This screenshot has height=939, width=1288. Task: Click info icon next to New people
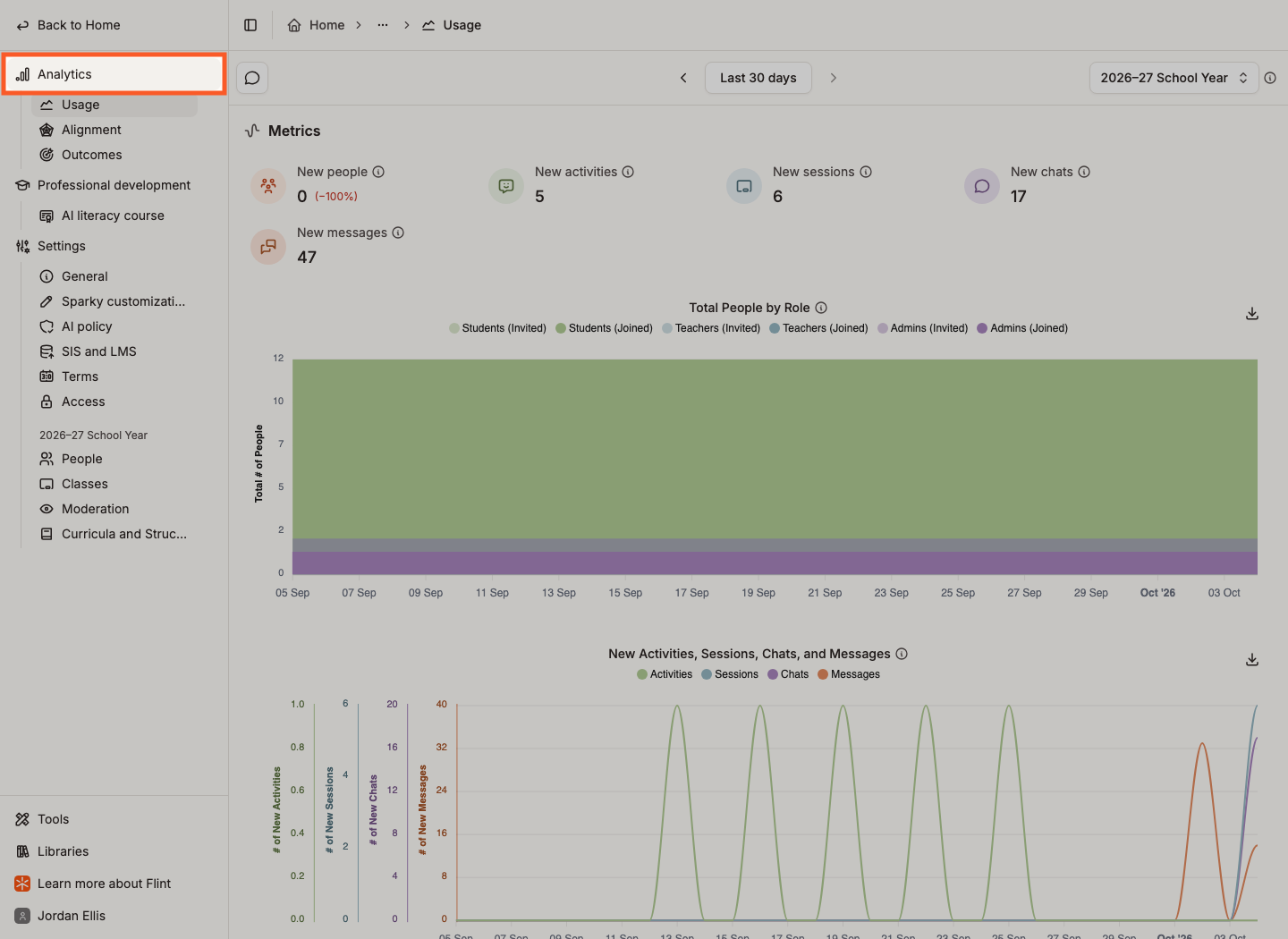pyautogui.click(x=378, y=172)
